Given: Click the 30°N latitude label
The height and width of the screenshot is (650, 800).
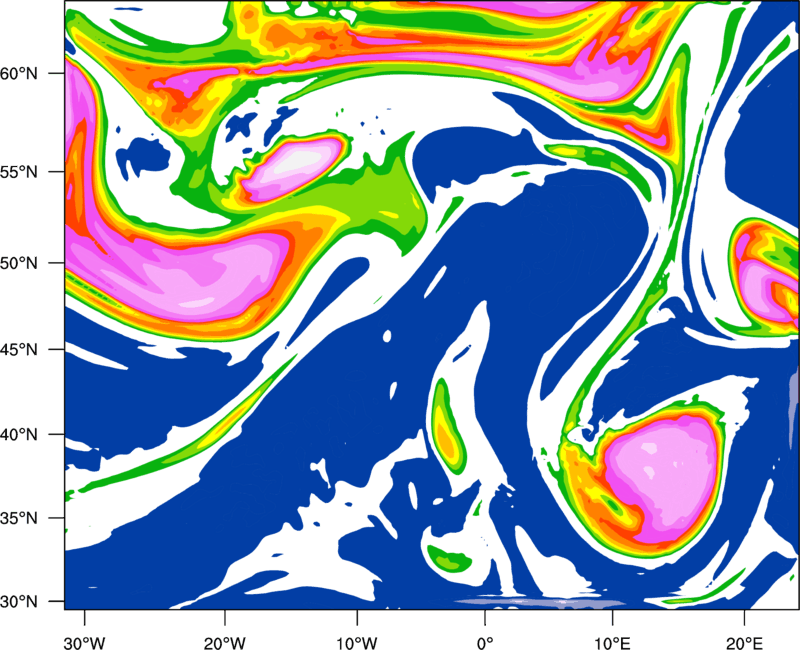Looking at the screenshot, I should click(x=19, y=602).
